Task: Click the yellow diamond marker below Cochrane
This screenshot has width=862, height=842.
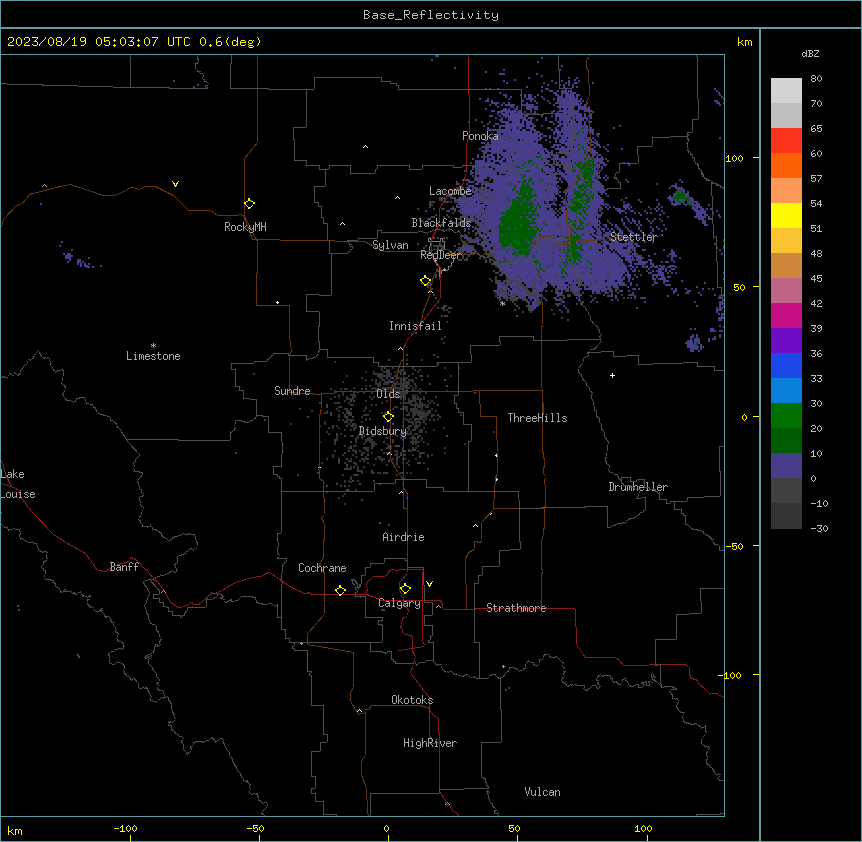Action: coord(340,590)
